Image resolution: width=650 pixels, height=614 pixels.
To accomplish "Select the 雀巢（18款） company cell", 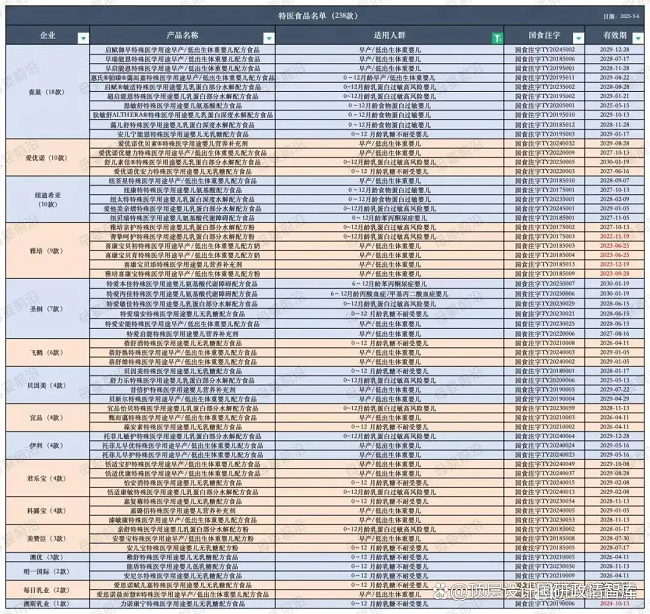I will pos(48,92).
